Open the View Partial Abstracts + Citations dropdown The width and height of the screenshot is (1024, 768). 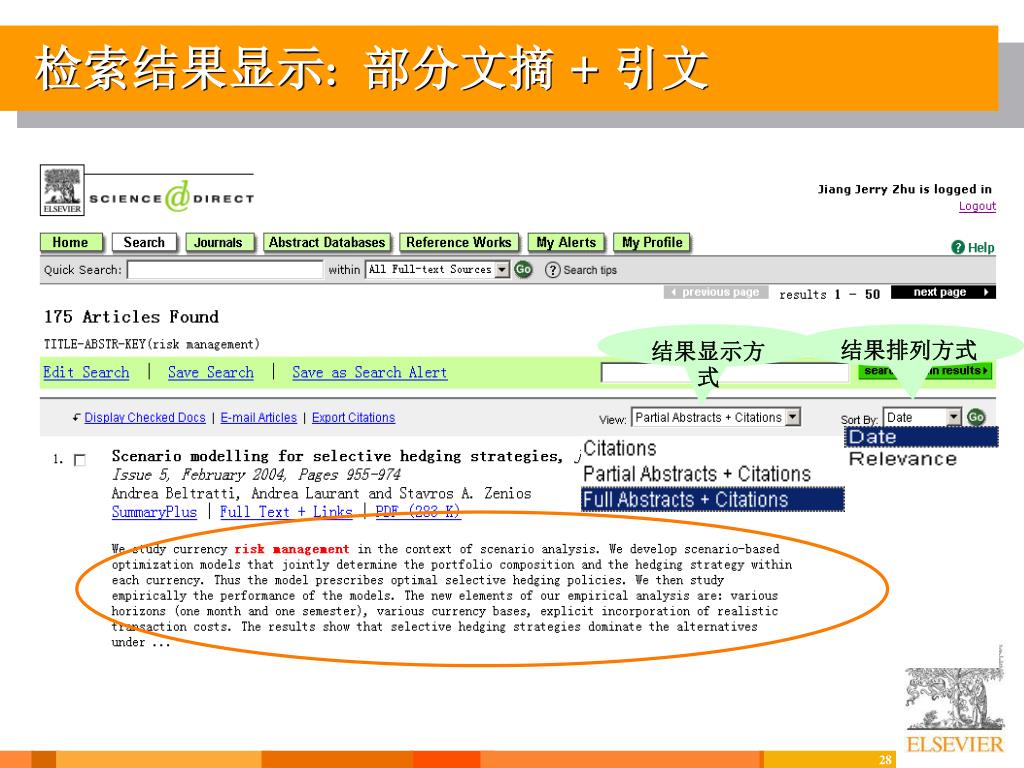coord(716,417)
